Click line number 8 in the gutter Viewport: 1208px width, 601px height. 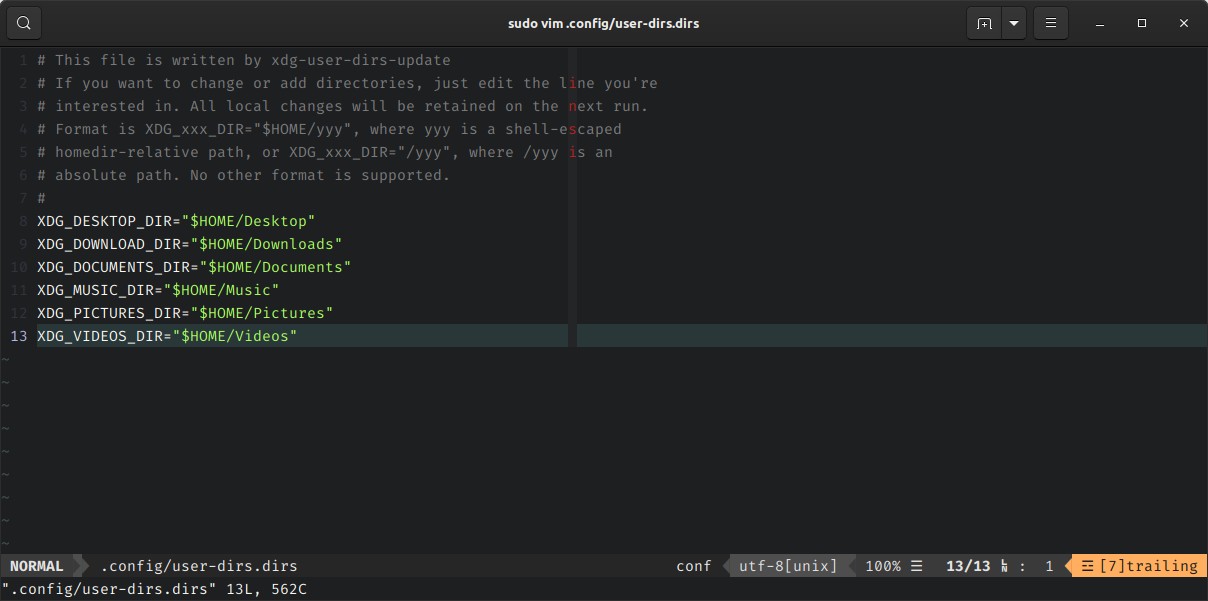tap(23, 221)
